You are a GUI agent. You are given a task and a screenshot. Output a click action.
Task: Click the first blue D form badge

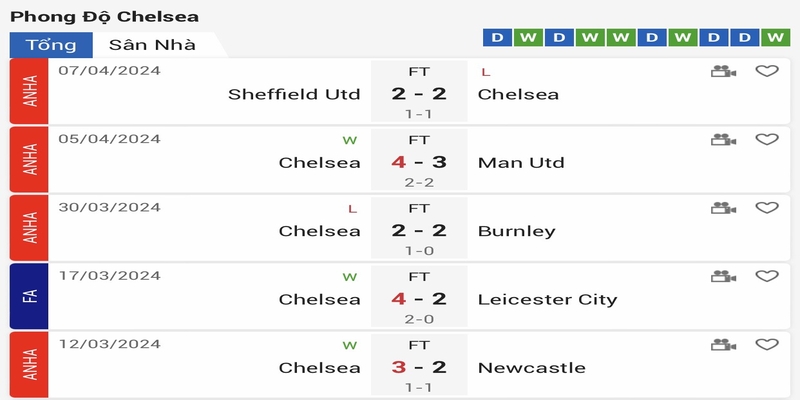click(497, 38)
